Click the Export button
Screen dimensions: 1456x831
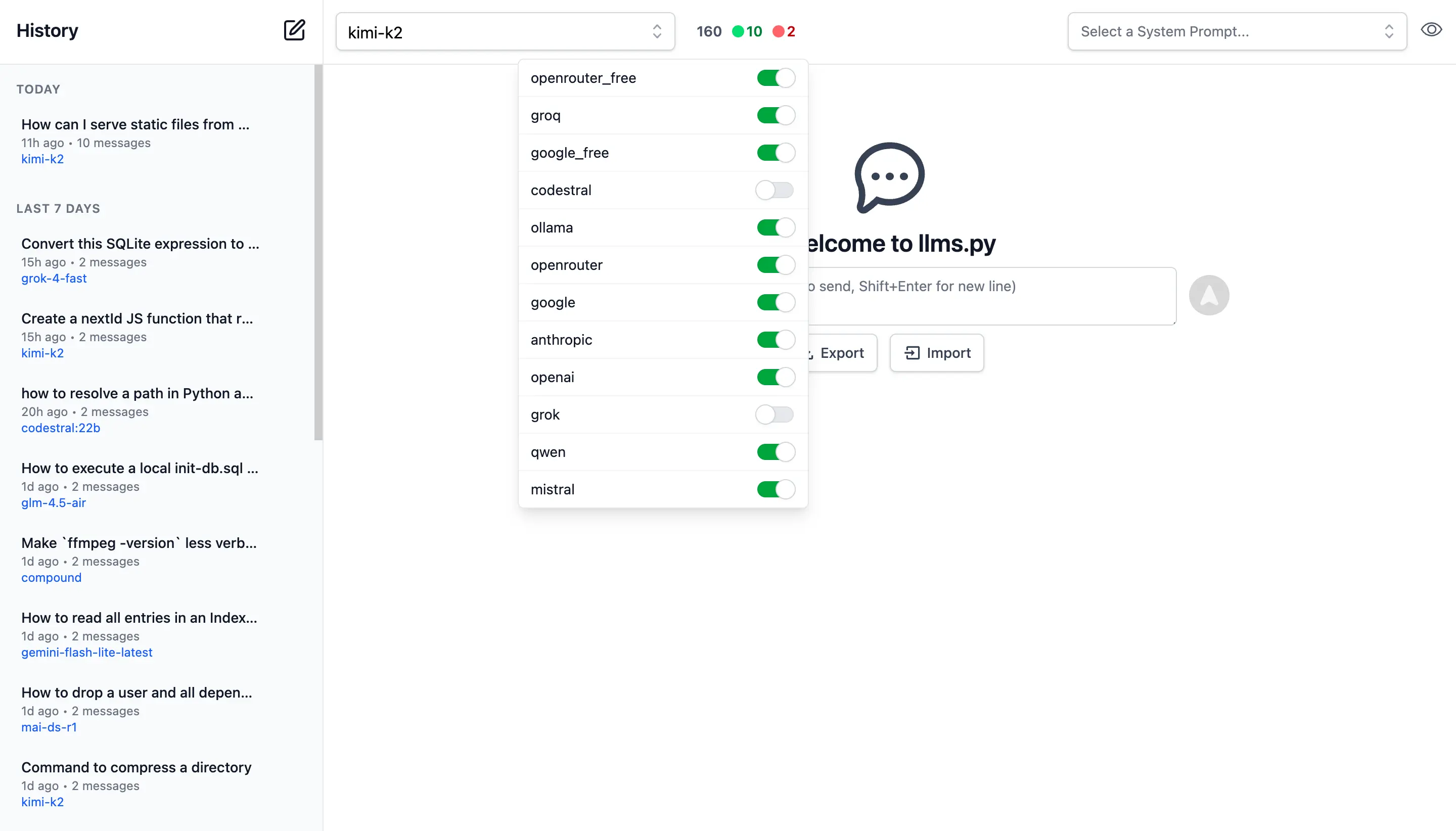pos(841,353)
